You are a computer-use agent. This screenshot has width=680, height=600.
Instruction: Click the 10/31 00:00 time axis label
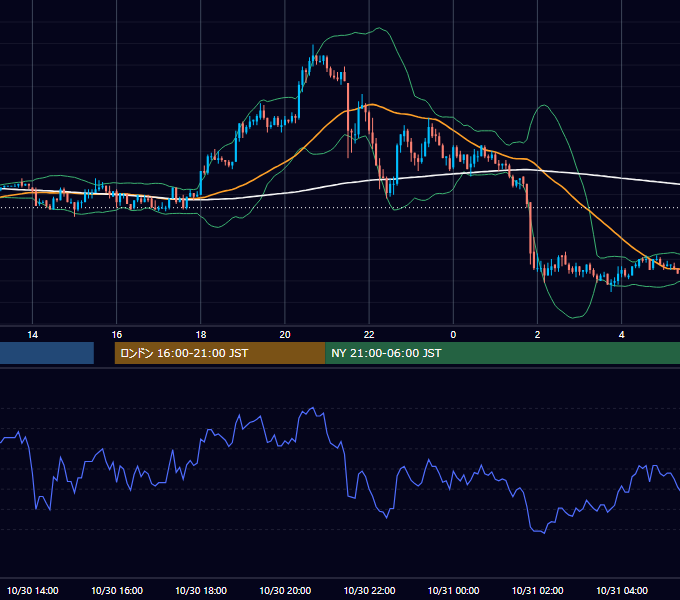click(x=453, y=590)
